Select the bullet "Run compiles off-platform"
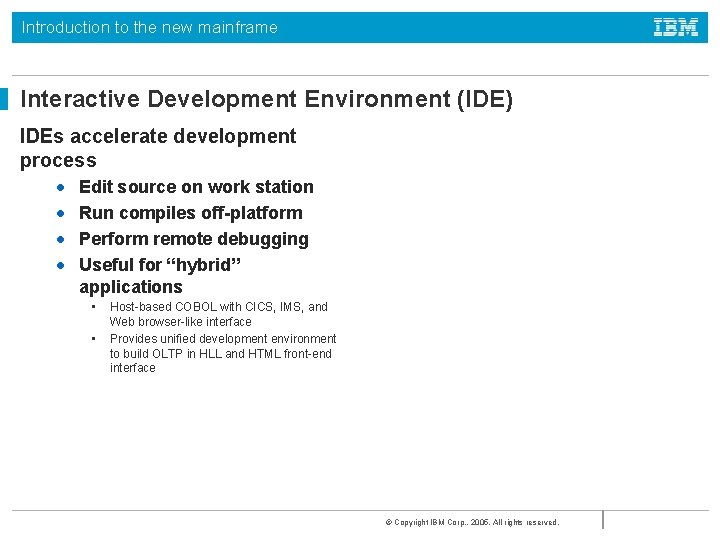720x540 pixels. coord(191,213)
